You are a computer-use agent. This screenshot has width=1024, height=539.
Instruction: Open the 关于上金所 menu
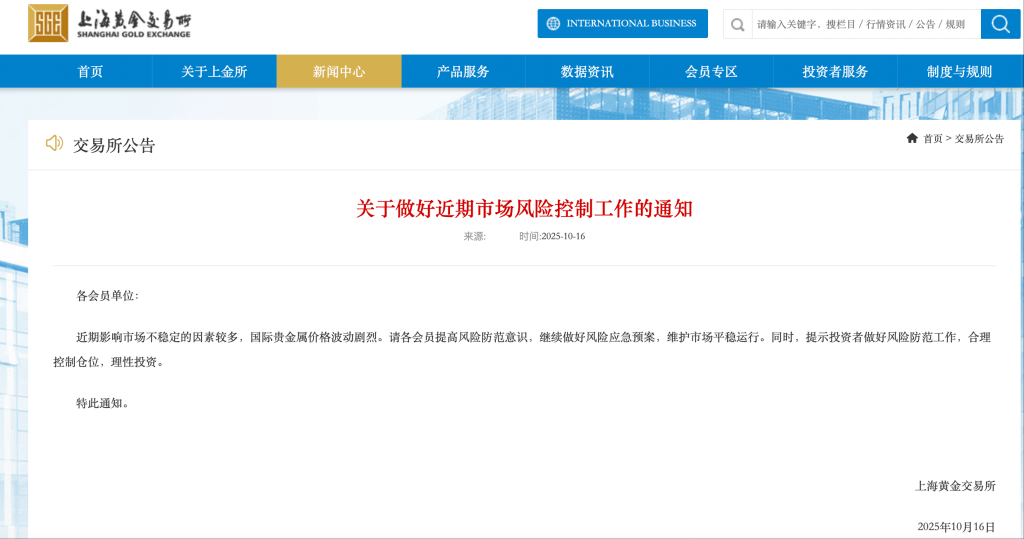pos(214,71)
